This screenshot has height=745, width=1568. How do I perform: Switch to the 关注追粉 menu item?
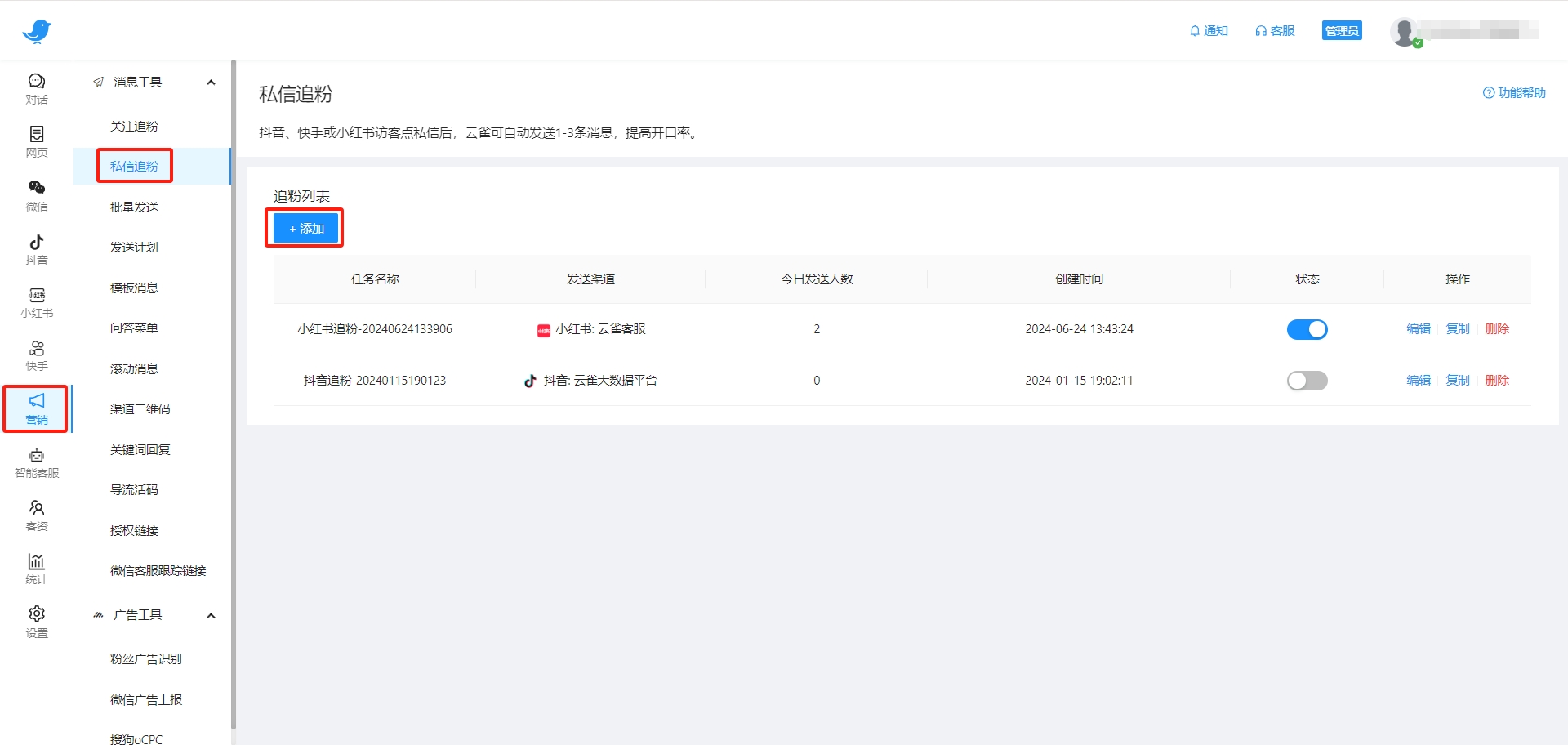point(134,126)
